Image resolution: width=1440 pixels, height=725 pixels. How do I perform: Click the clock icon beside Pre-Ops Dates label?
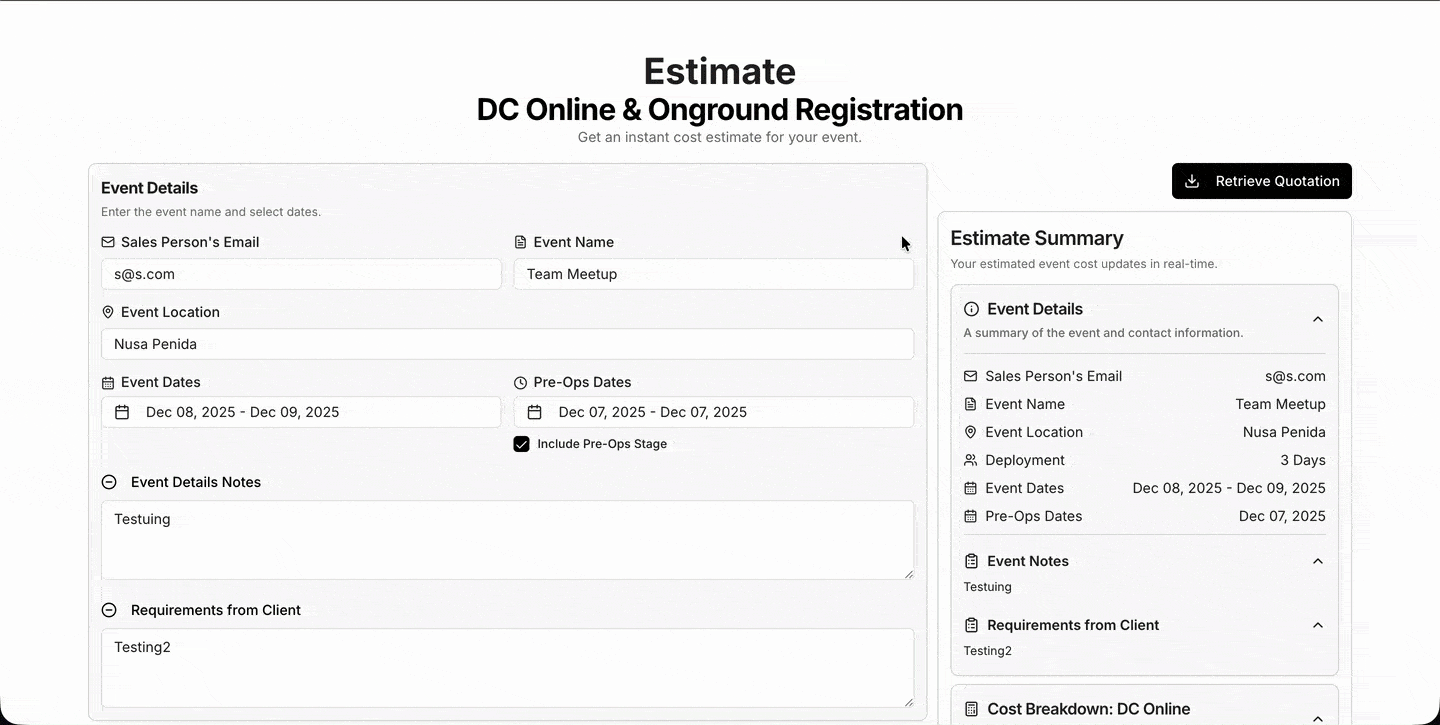click(520, 382)
